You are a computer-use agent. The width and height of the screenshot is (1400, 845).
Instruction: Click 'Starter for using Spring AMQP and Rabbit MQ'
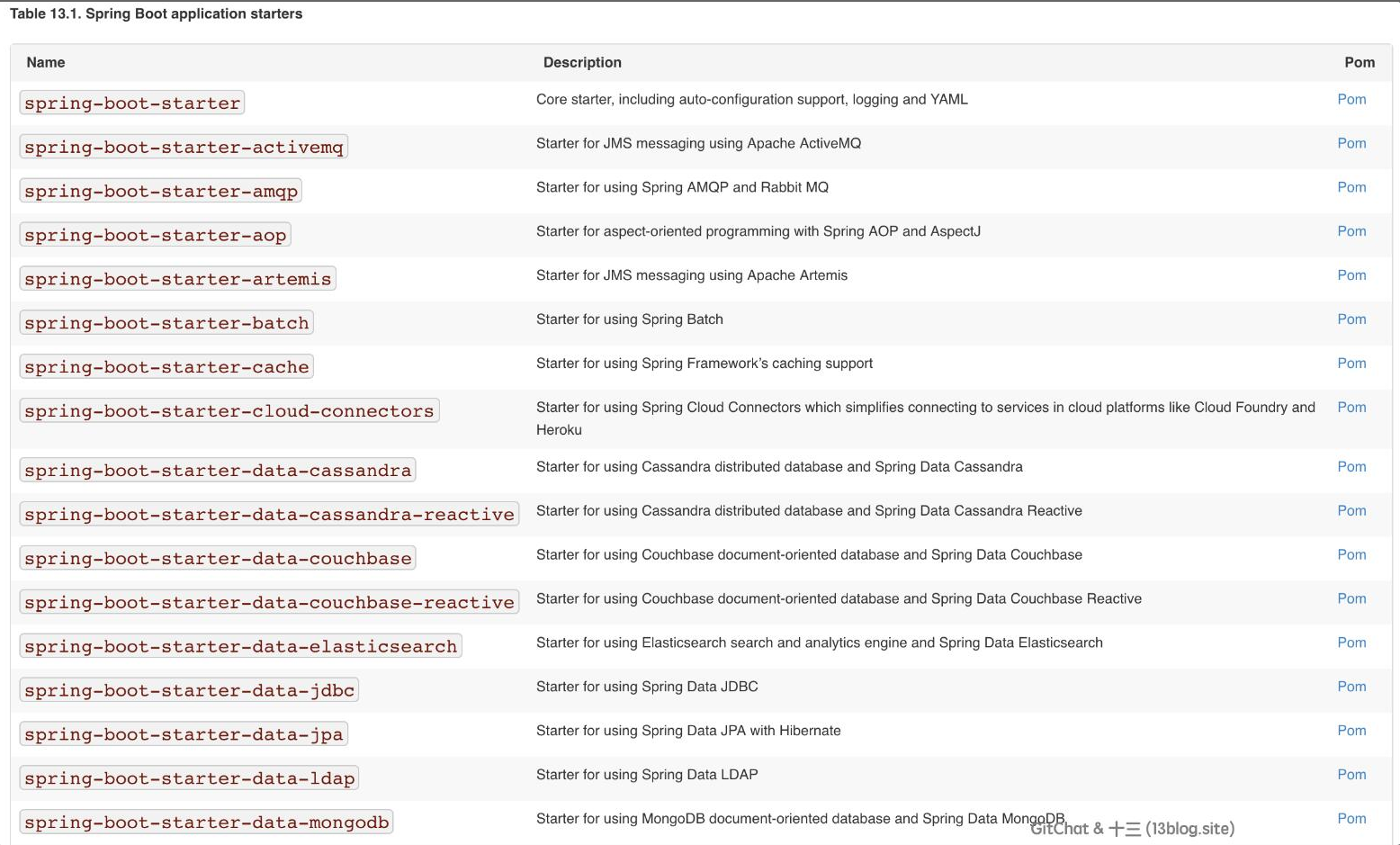(682, 187)
